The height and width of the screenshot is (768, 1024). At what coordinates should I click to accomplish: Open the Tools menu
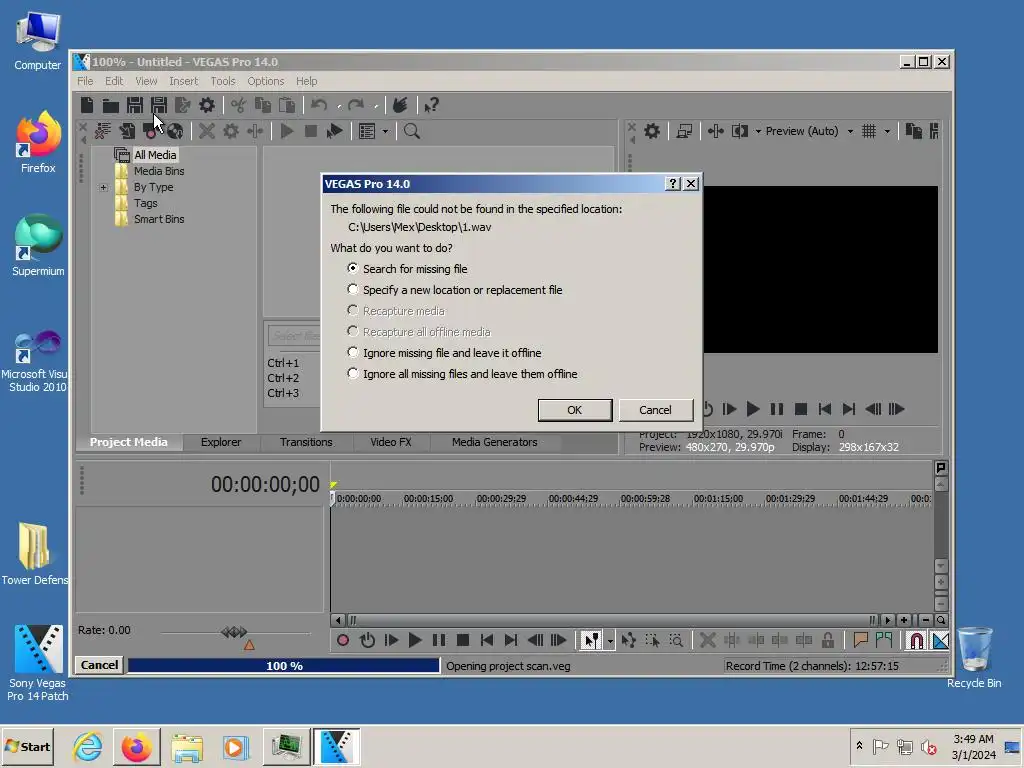point(223,81)
